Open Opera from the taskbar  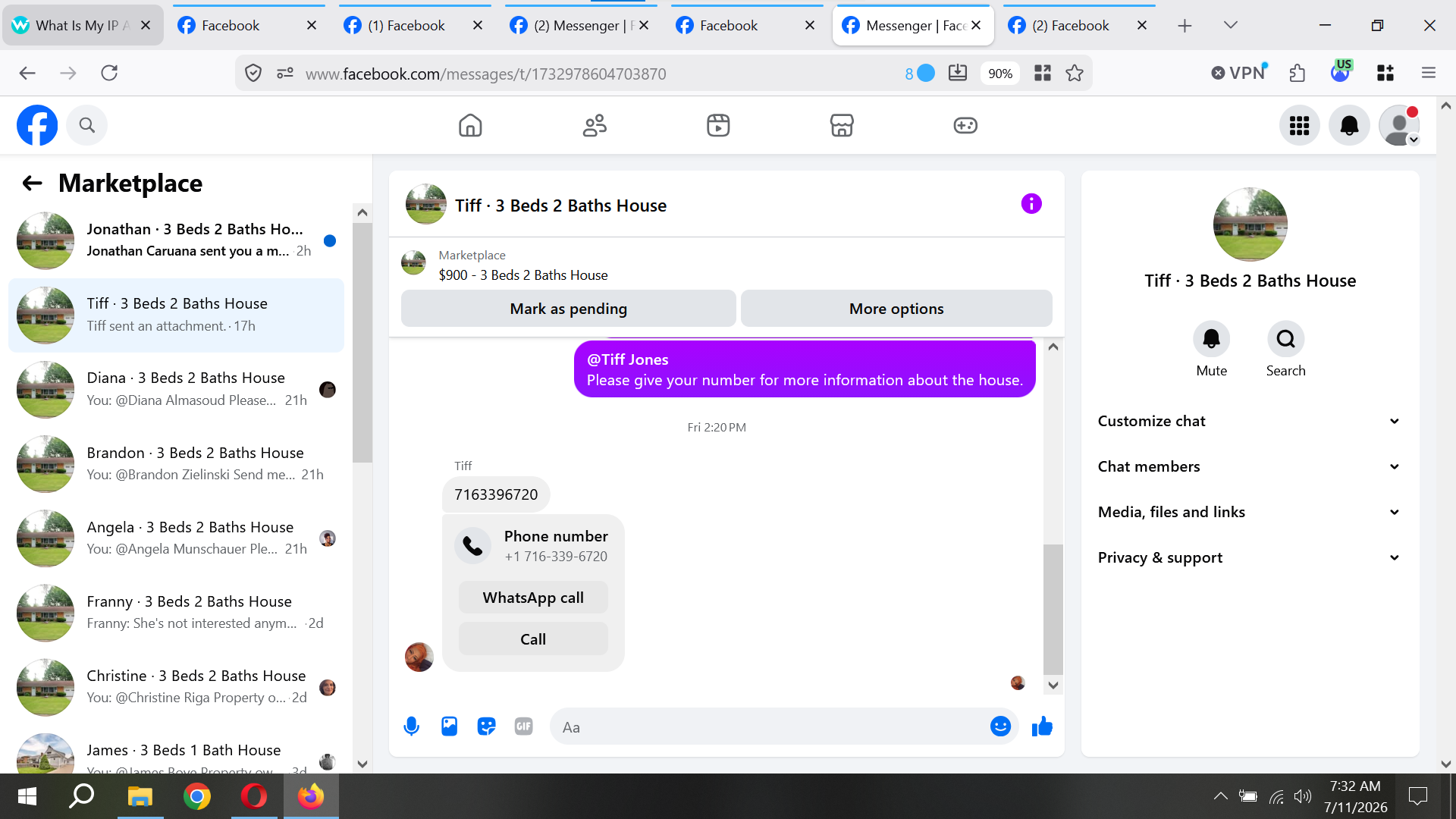[254, 796]
